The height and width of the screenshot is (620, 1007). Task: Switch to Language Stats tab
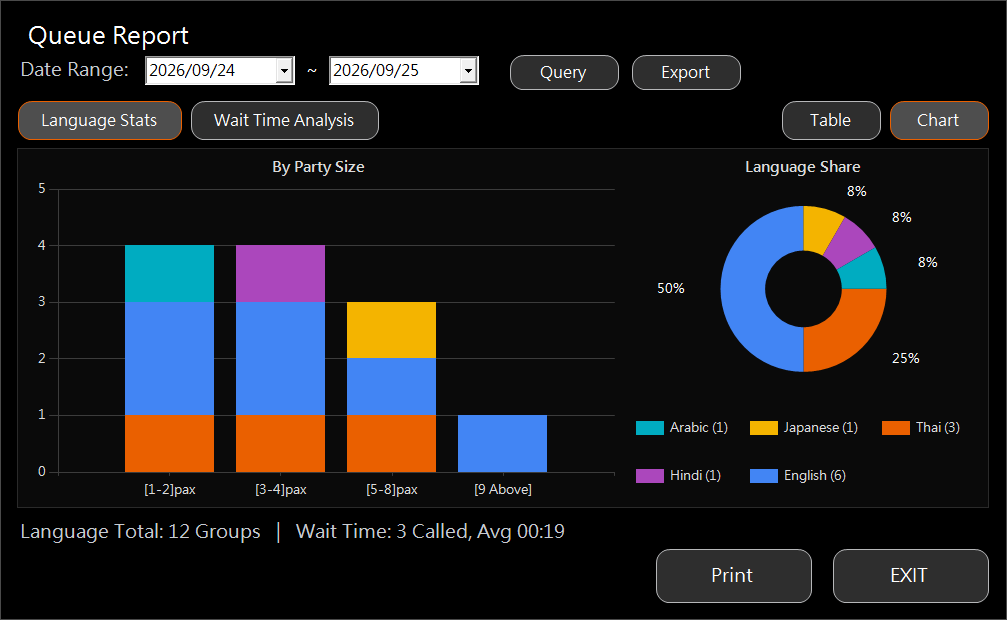click(100, 120)
